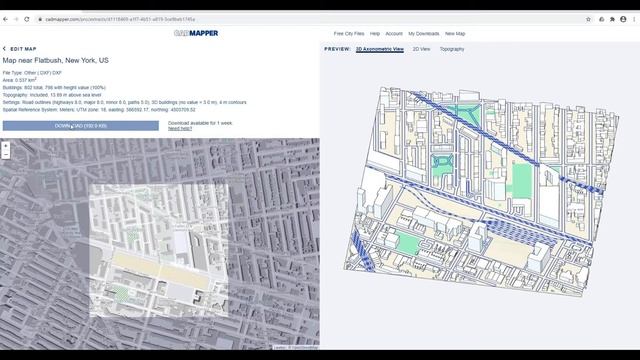640x360 pixels.
Task: Open the Need help? link
Action: coord(180,129)
